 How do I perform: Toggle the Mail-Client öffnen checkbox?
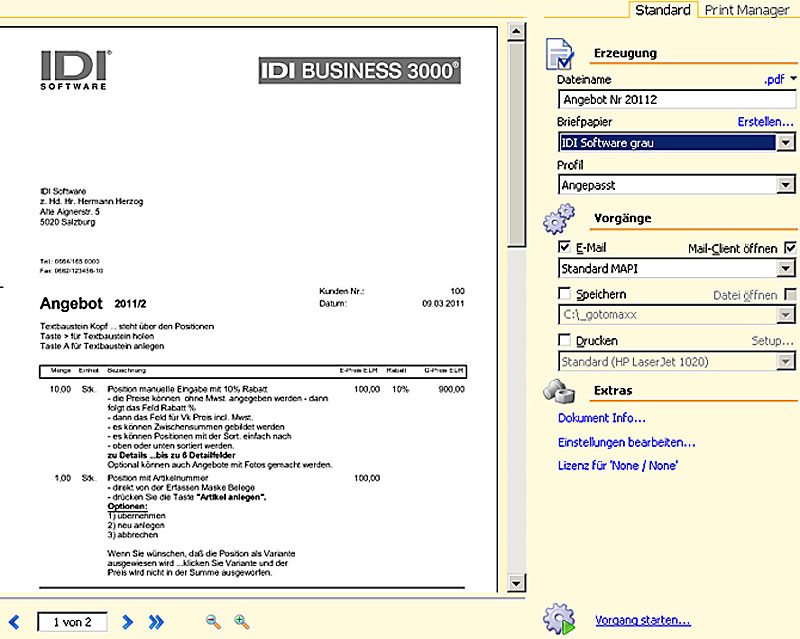point(790,248)
